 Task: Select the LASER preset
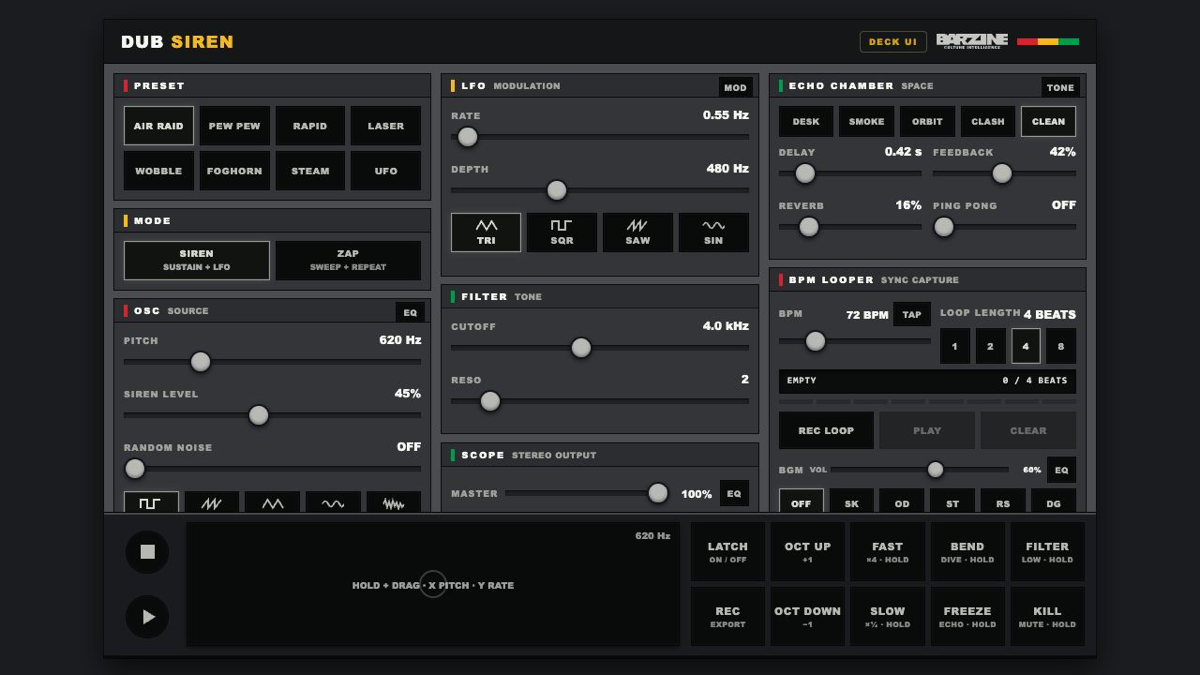click(386, 126)
